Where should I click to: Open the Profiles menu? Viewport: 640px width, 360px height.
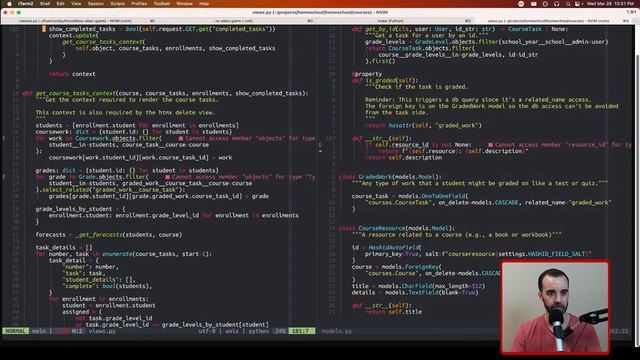point(139,4)
